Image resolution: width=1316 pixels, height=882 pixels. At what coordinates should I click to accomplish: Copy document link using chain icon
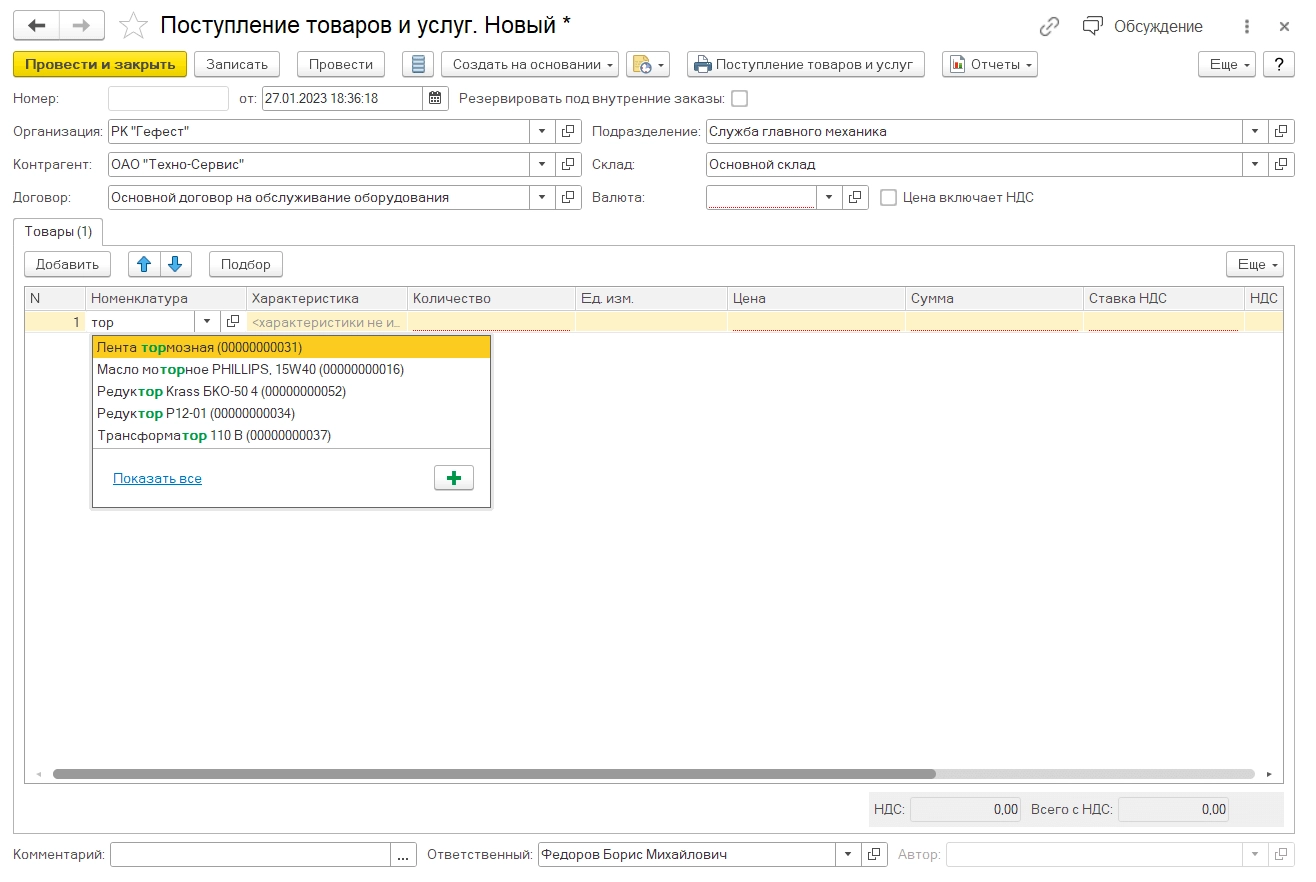(1048, 26)
